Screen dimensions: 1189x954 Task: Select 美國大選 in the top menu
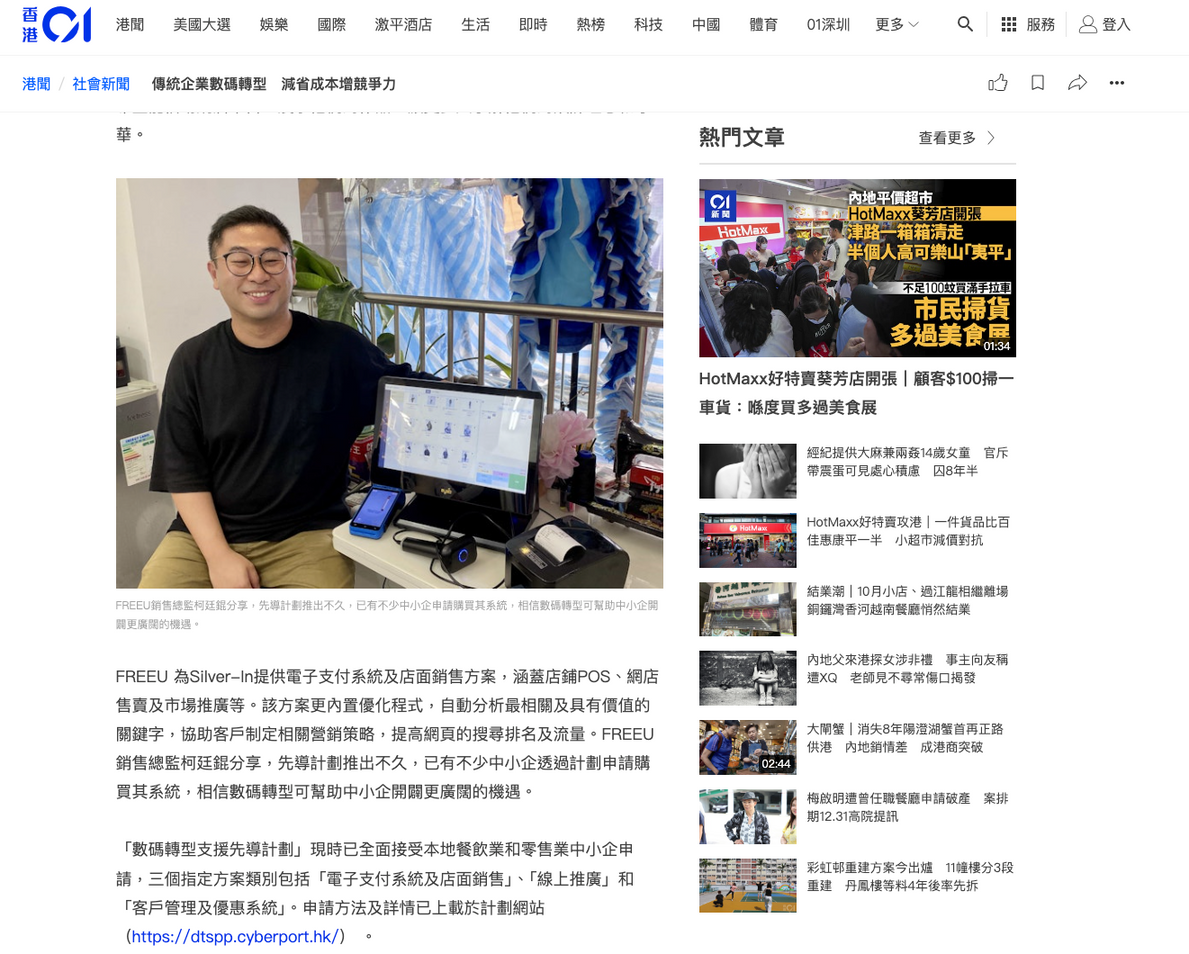pyautogui.click(x=201, y=25)
